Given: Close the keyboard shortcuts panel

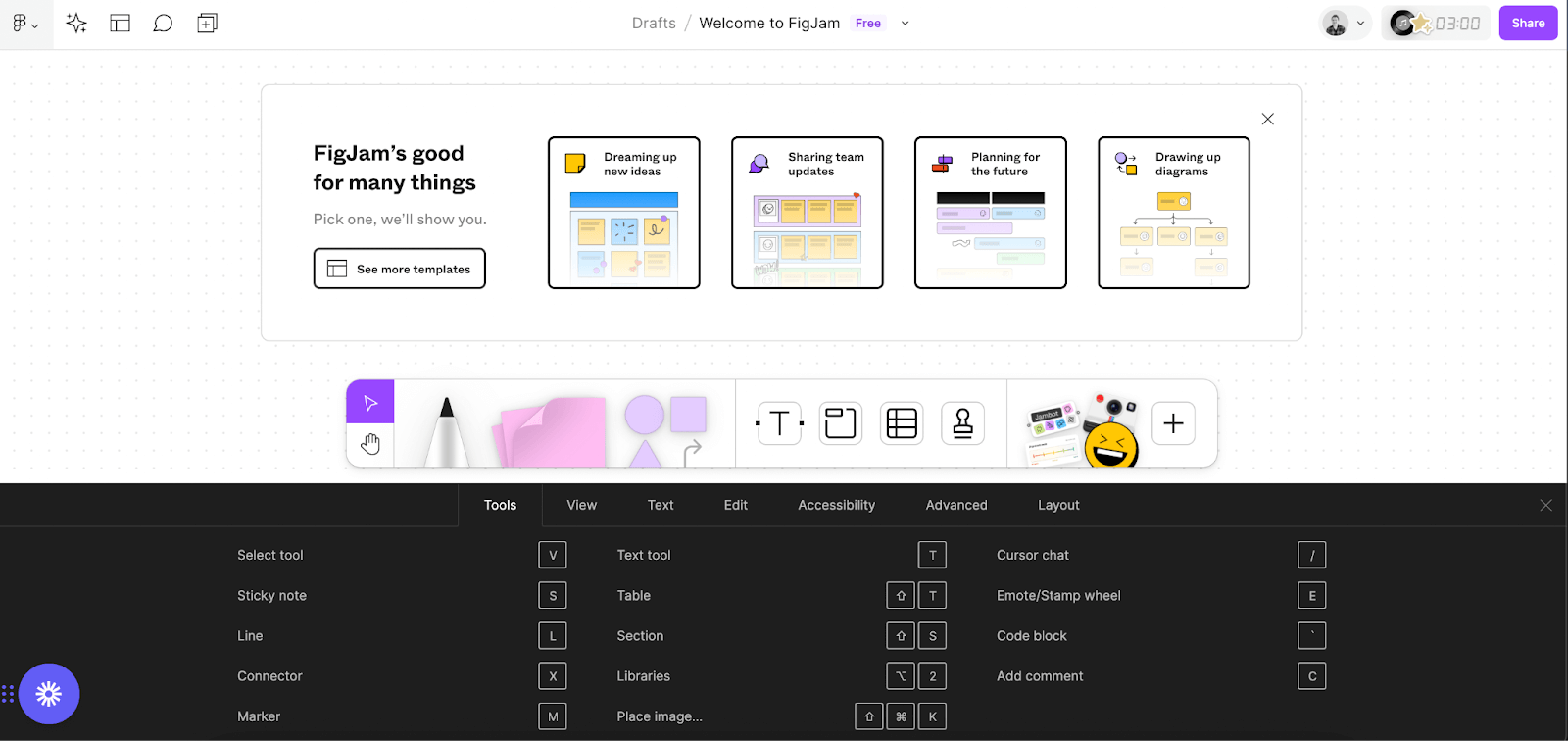Looking at the screenshot, I should pos(1545,506).
